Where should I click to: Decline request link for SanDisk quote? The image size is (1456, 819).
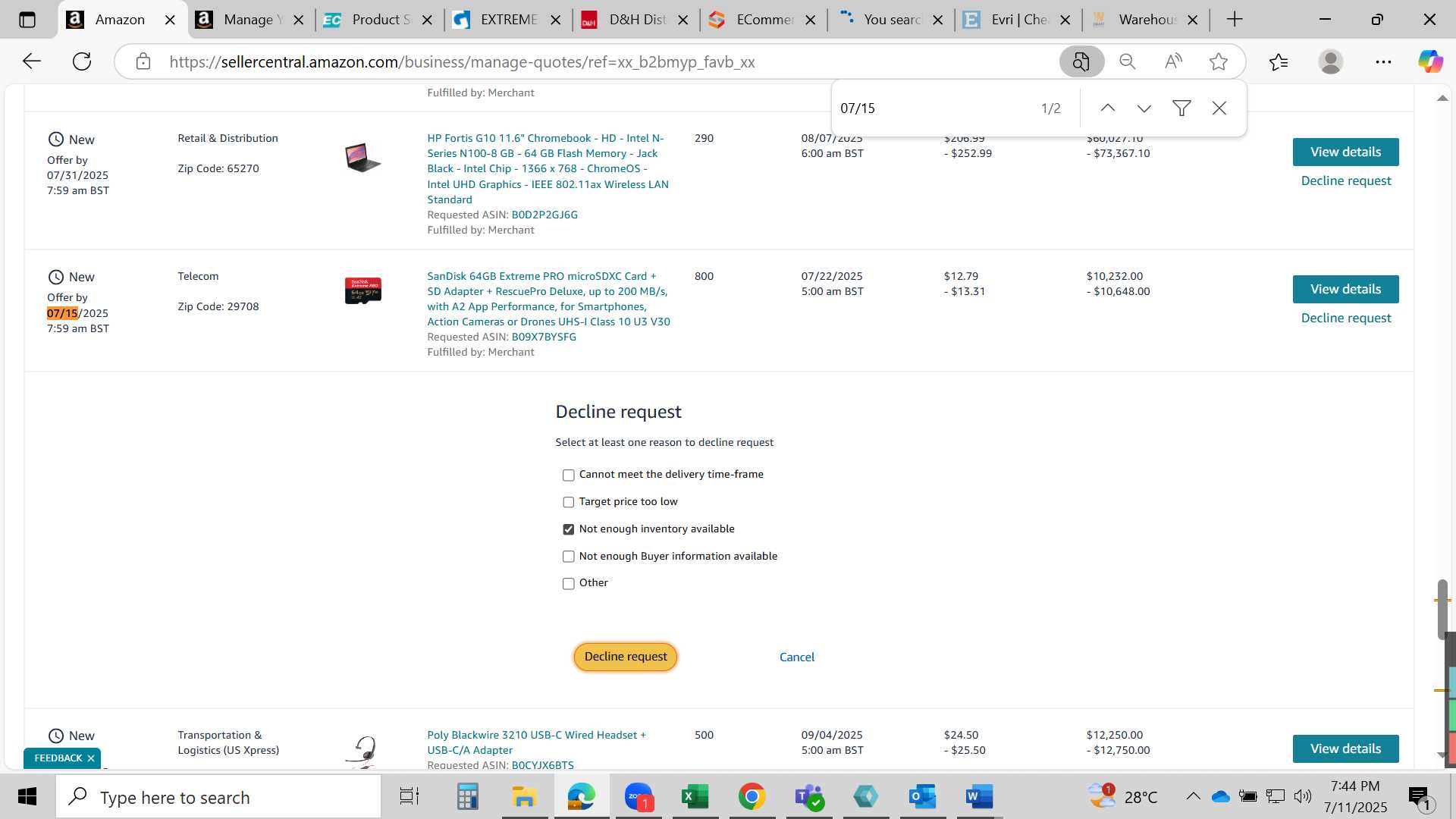point(1346,318)
